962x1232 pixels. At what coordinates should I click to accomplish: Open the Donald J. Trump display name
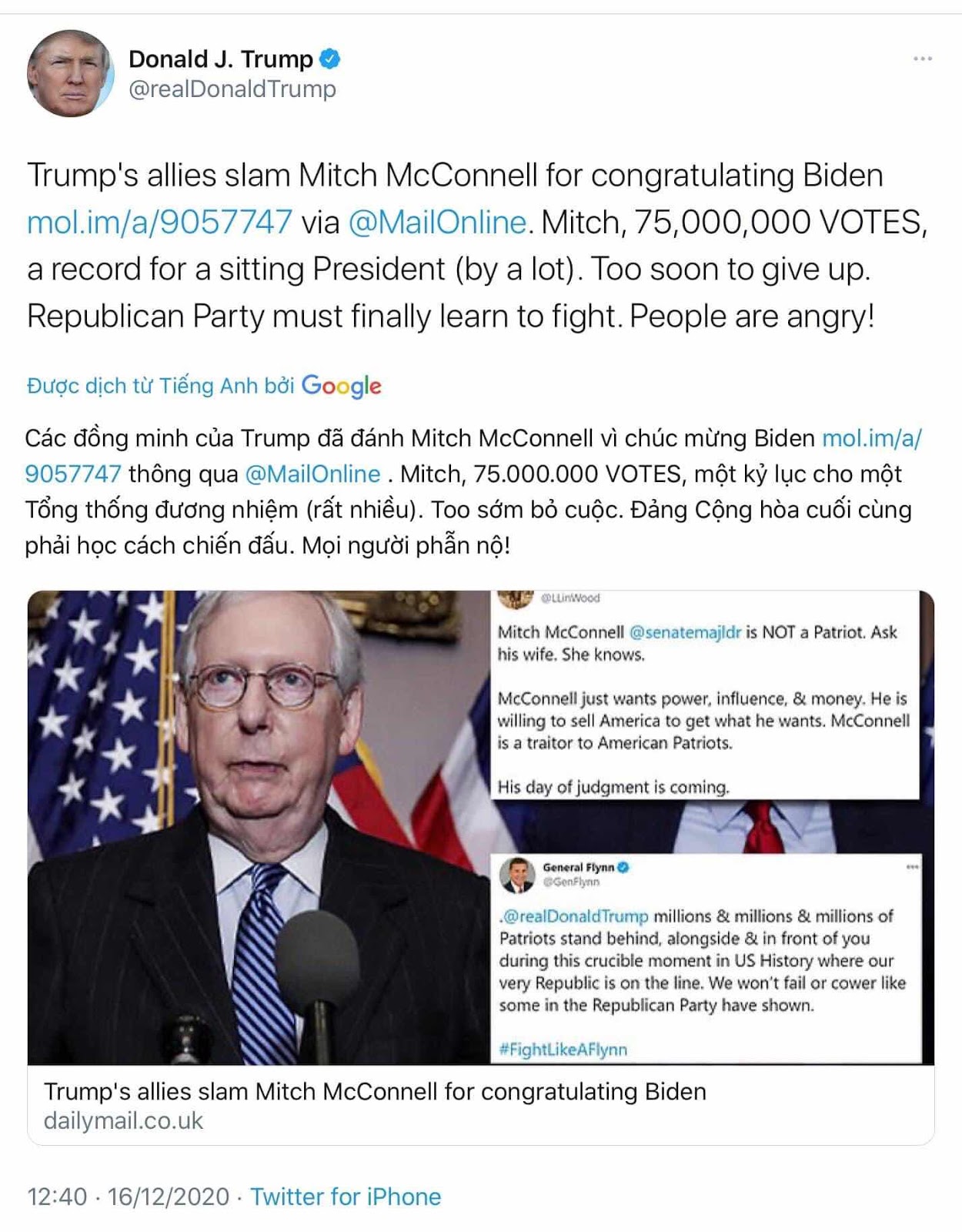(x=220, y=59)
